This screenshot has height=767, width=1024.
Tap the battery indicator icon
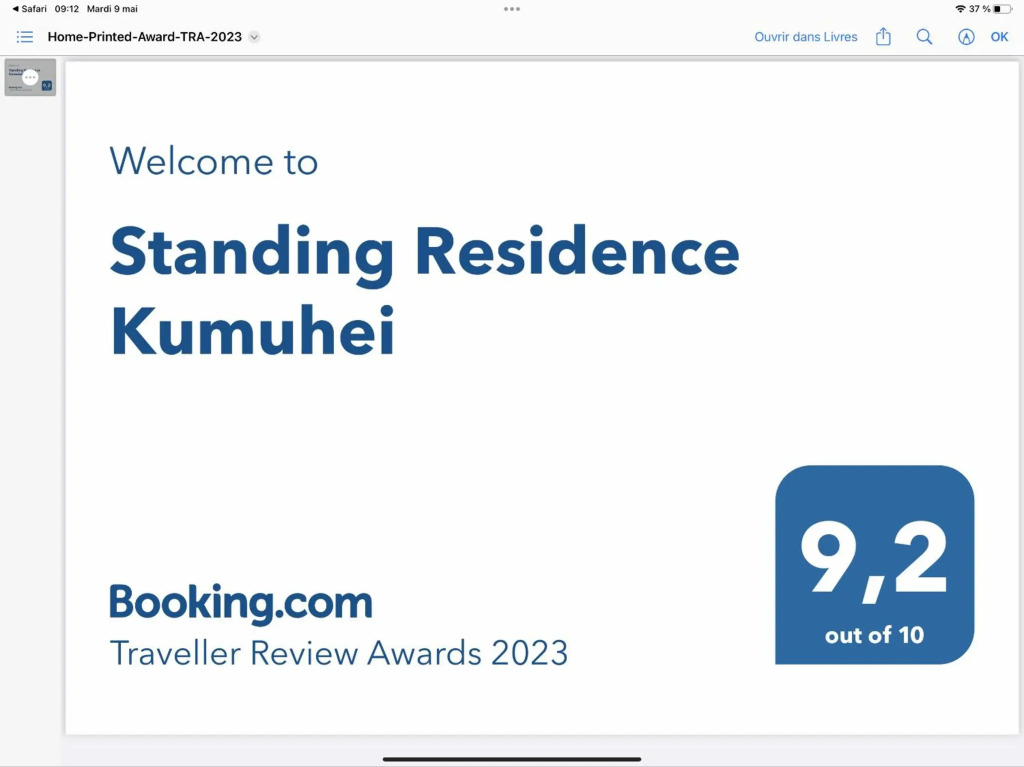click(1002, 8)
